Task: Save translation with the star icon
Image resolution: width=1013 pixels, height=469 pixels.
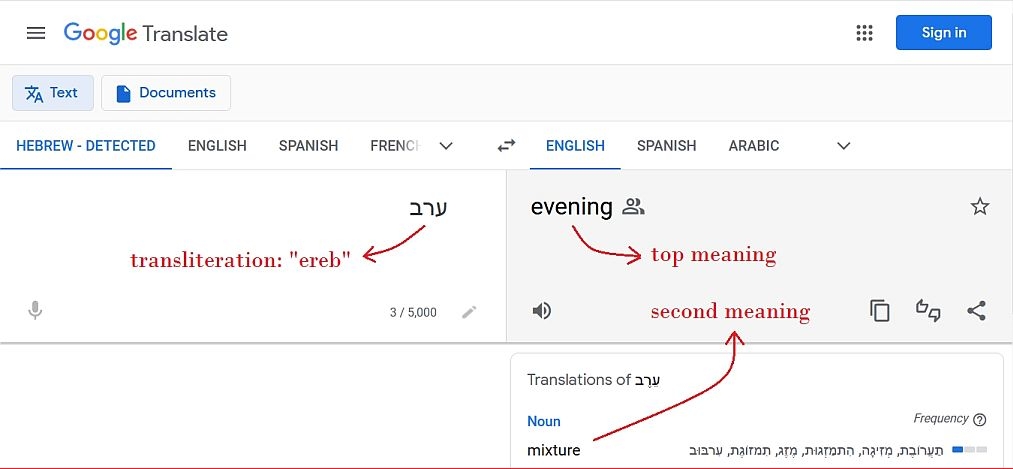Action: pyautogui.click(x=980, y=207)
